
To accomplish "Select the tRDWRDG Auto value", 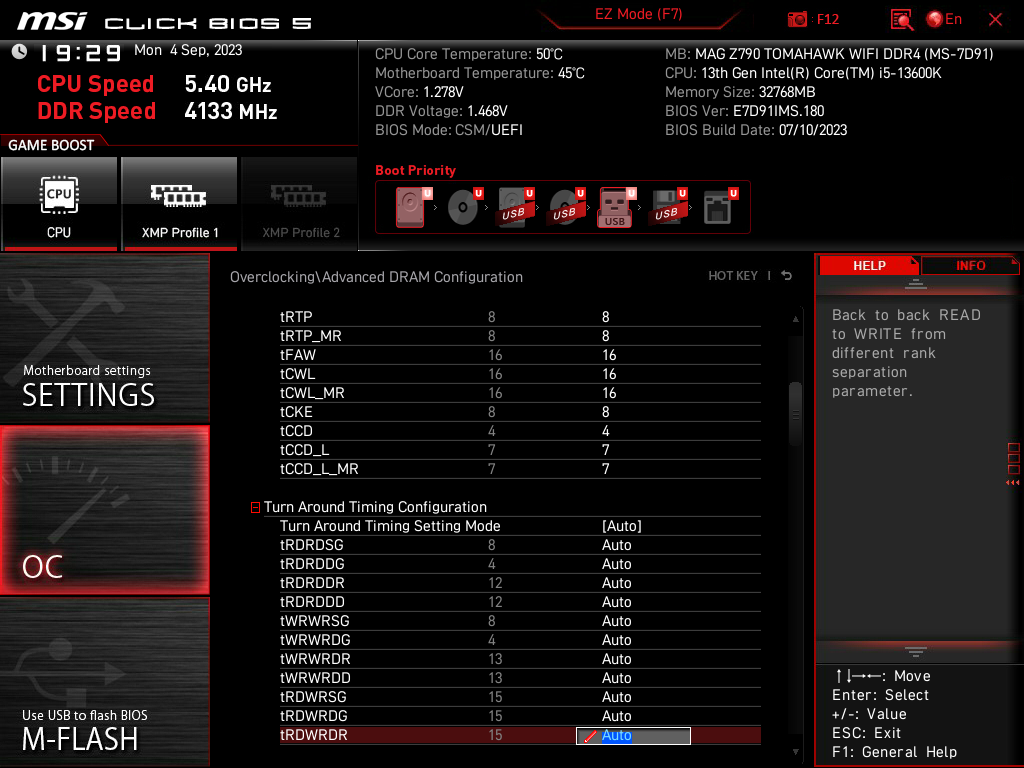I will [x=616, y=716].
